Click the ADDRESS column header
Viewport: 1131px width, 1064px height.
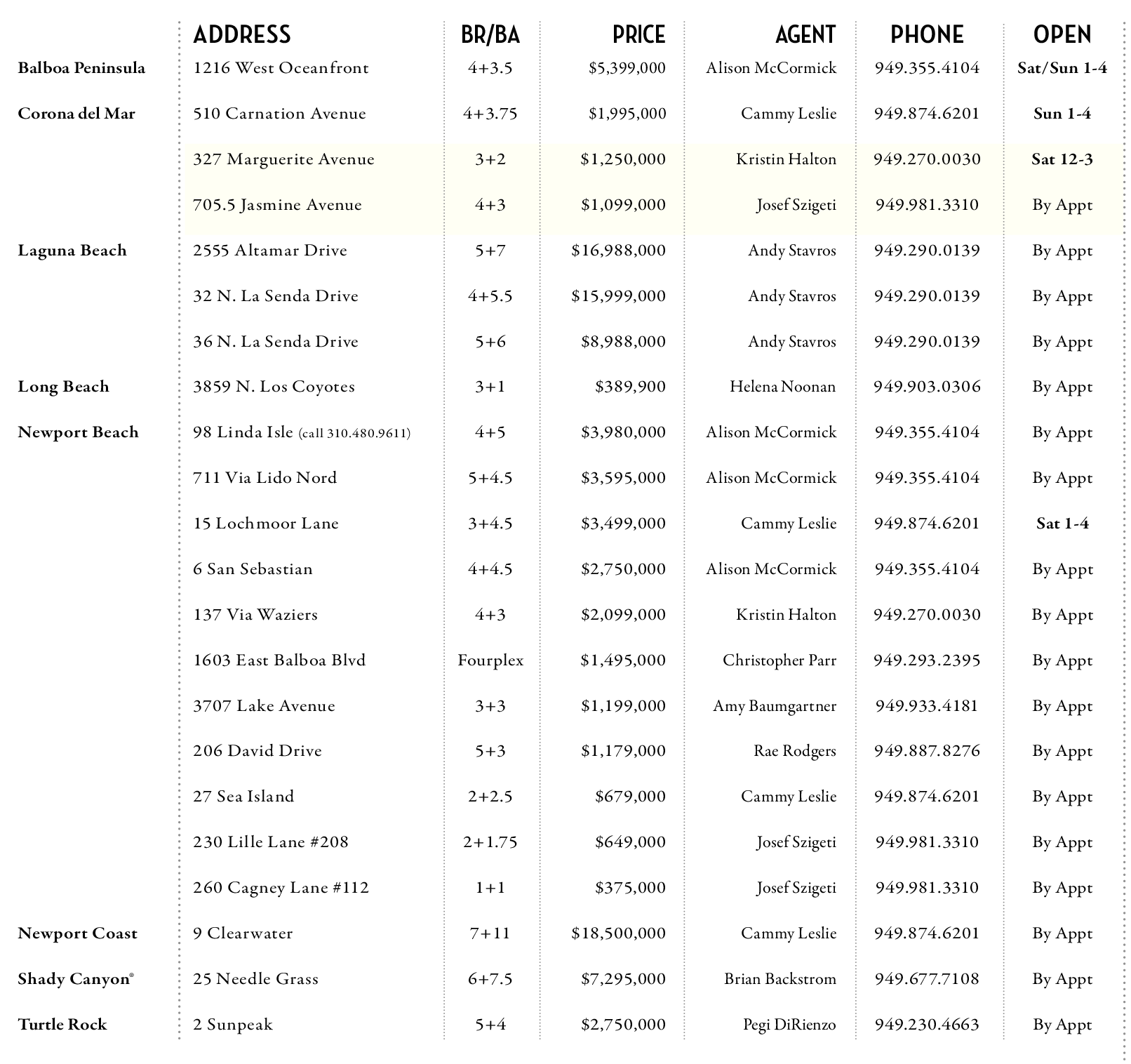(242, 34)
